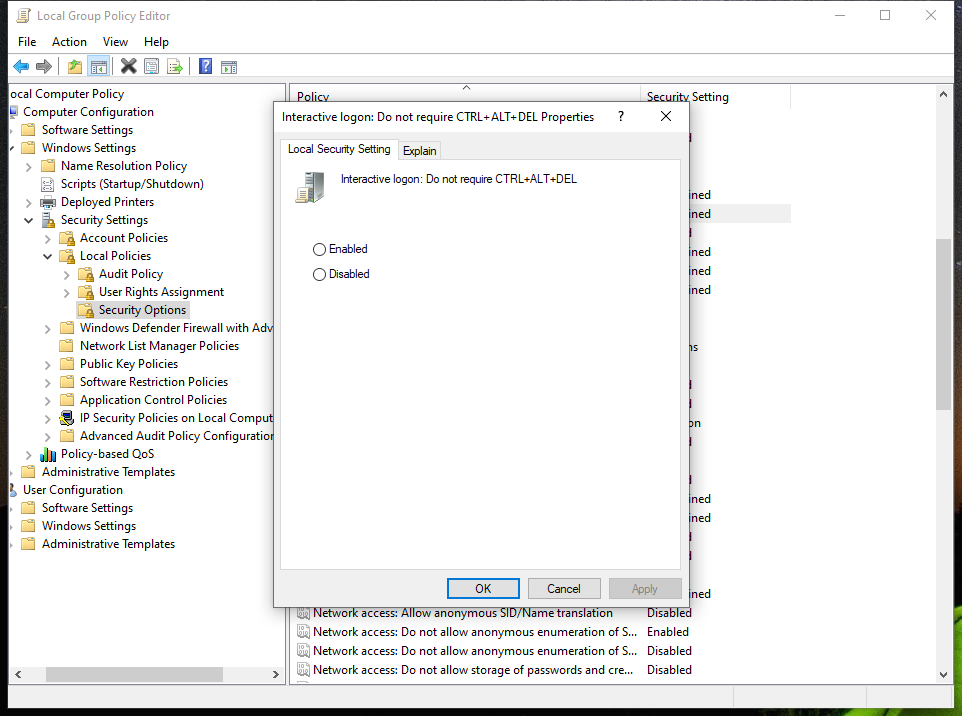962x716 pixels.
Task: Click the Audit Policy folder icon
Action: (86, 274)
